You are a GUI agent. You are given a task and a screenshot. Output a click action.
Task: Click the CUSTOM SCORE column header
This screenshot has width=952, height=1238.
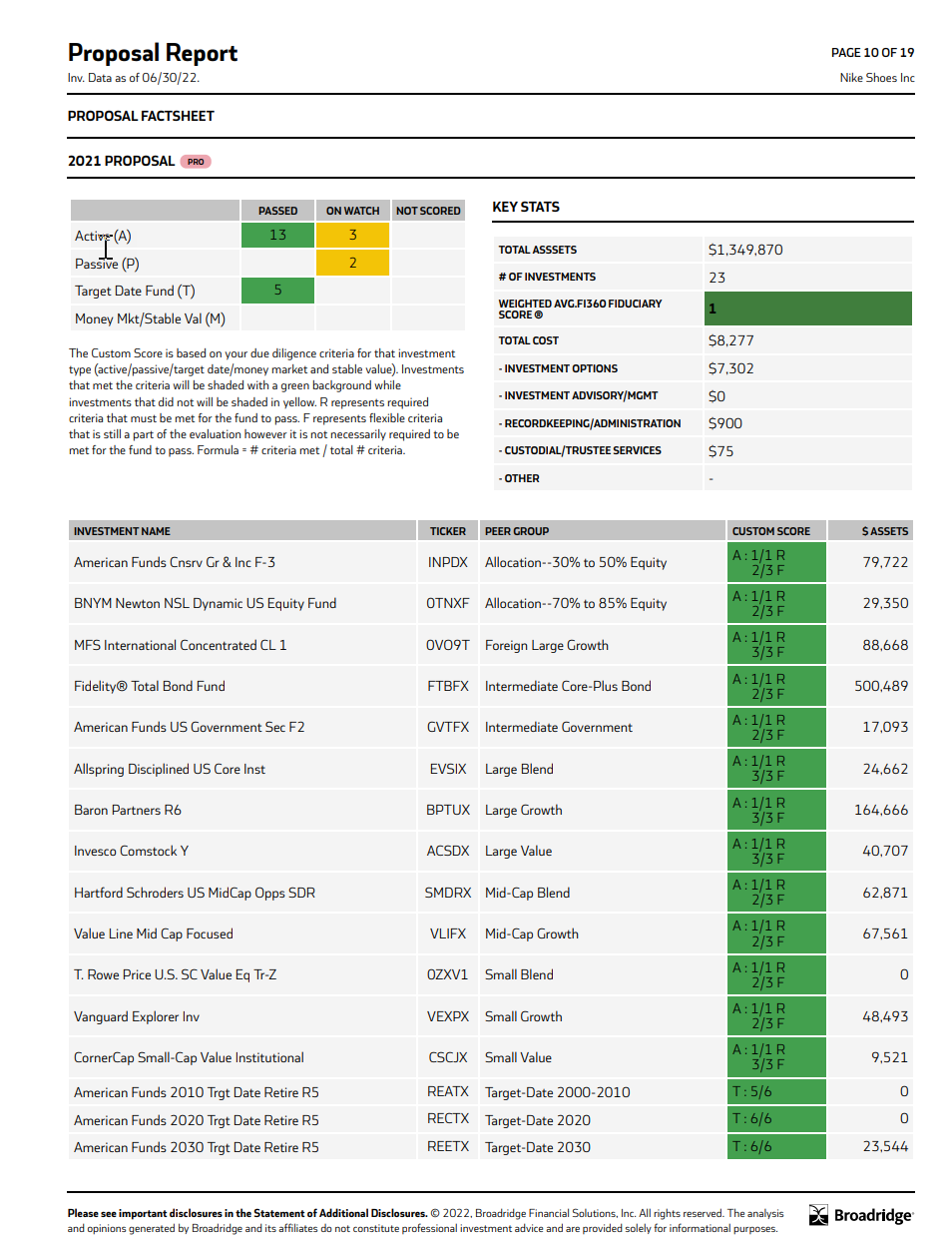pos(770,531)
